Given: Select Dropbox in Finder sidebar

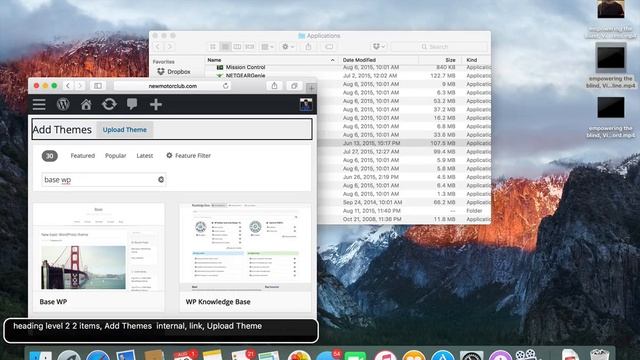Looking at the screenshot, I should pos(174,71).
